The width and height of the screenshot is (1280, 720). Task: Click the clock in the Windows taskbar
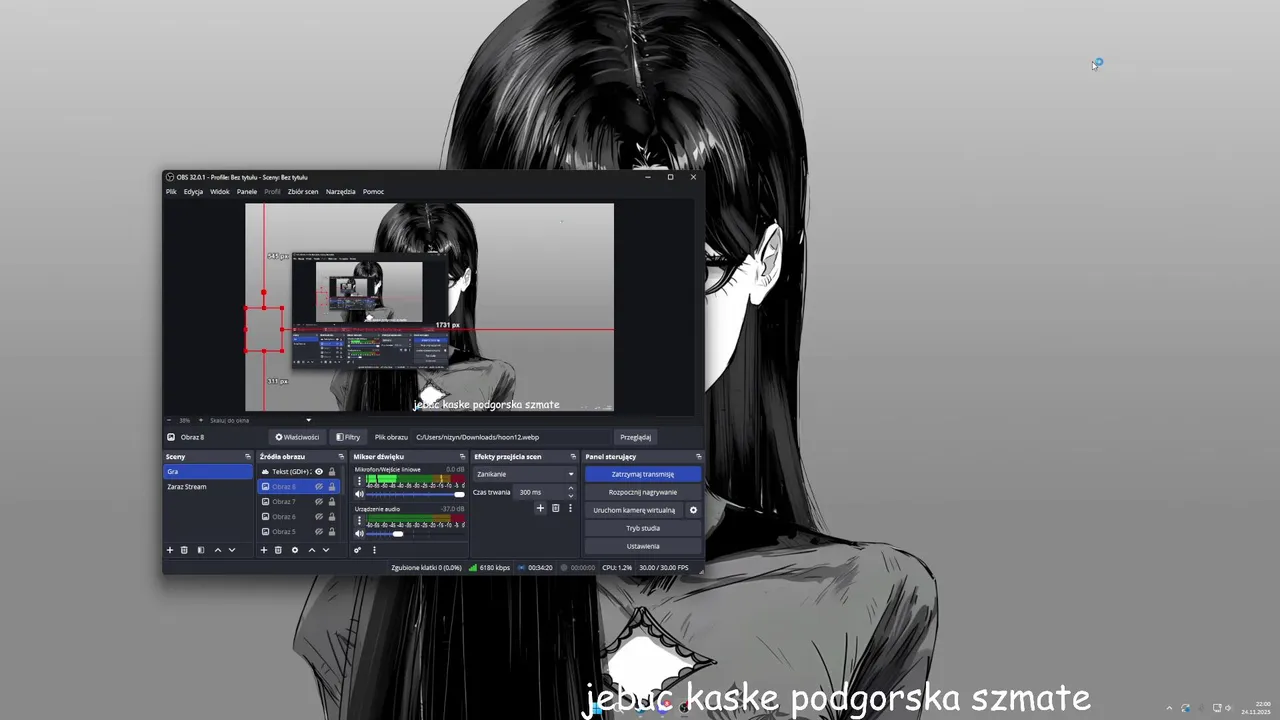tap(1256, 708)
